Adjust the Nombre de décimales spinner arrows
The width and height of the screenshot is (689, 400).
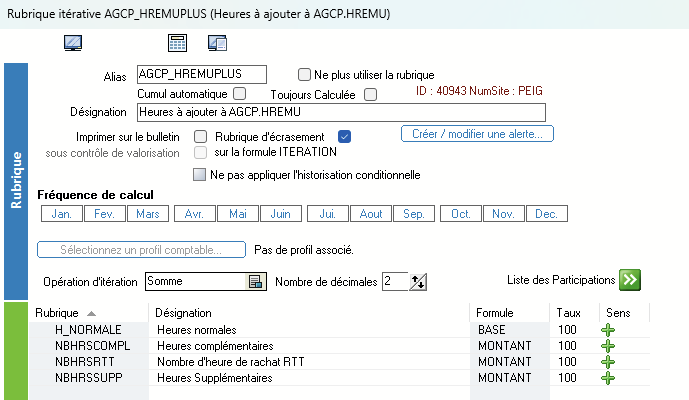(x=418, y=282)
